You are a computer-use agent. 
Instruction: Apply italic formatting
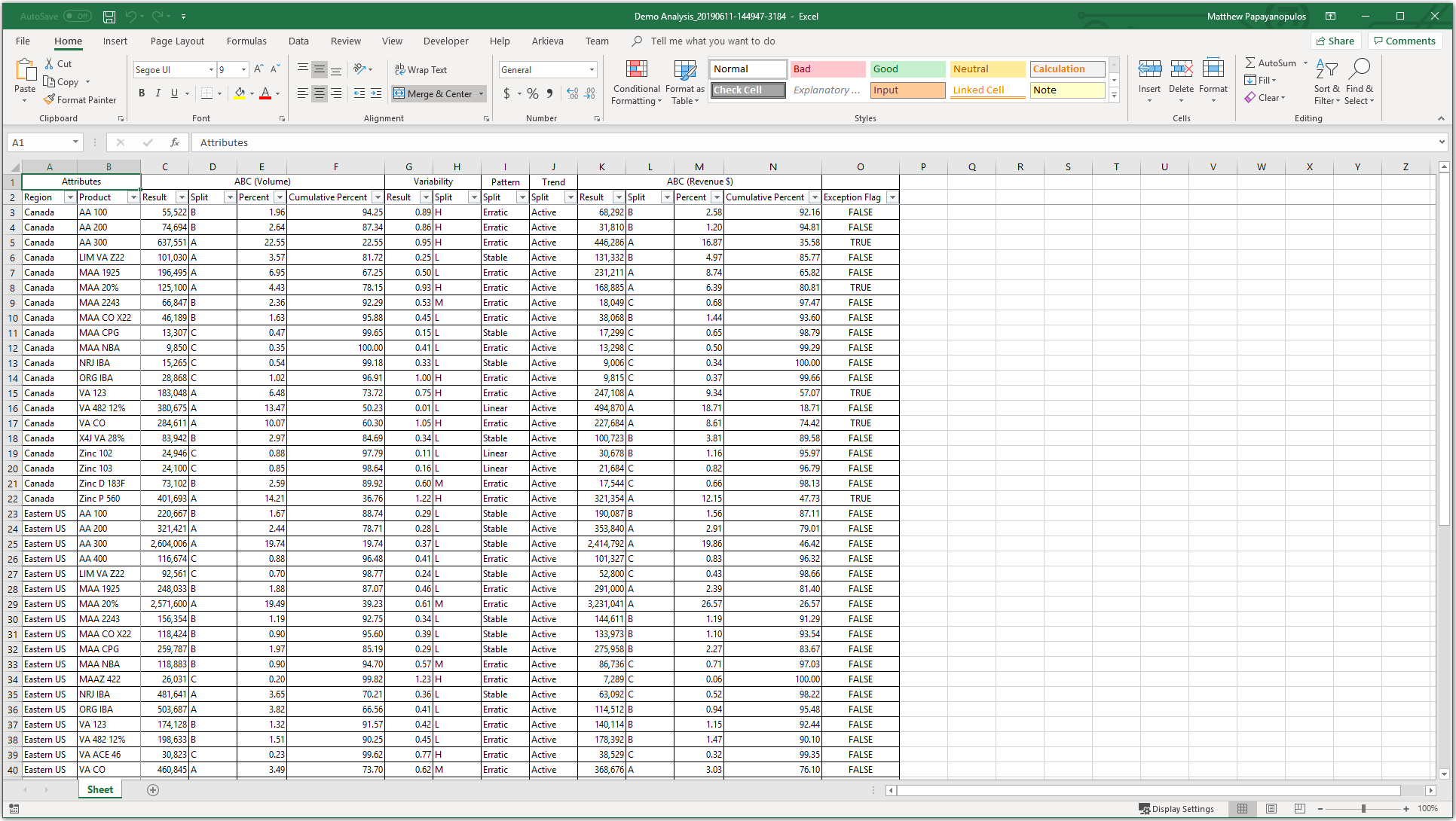tap(158, 93)
